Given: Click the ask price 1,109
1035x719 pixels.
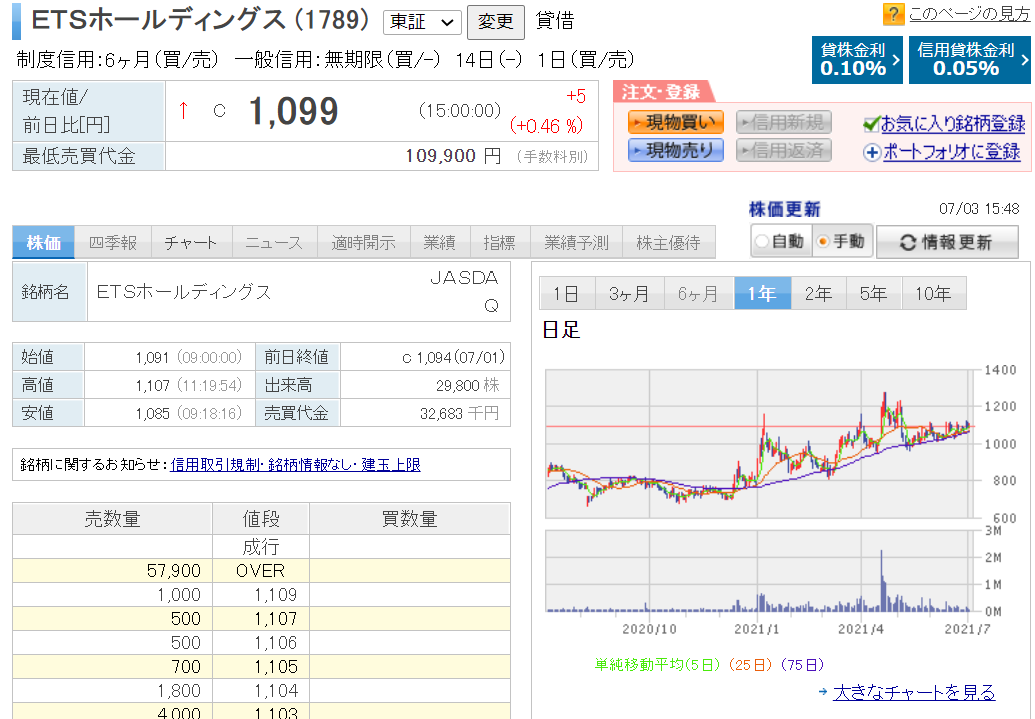Looking at the screenshot, I should tap(275, 595).
